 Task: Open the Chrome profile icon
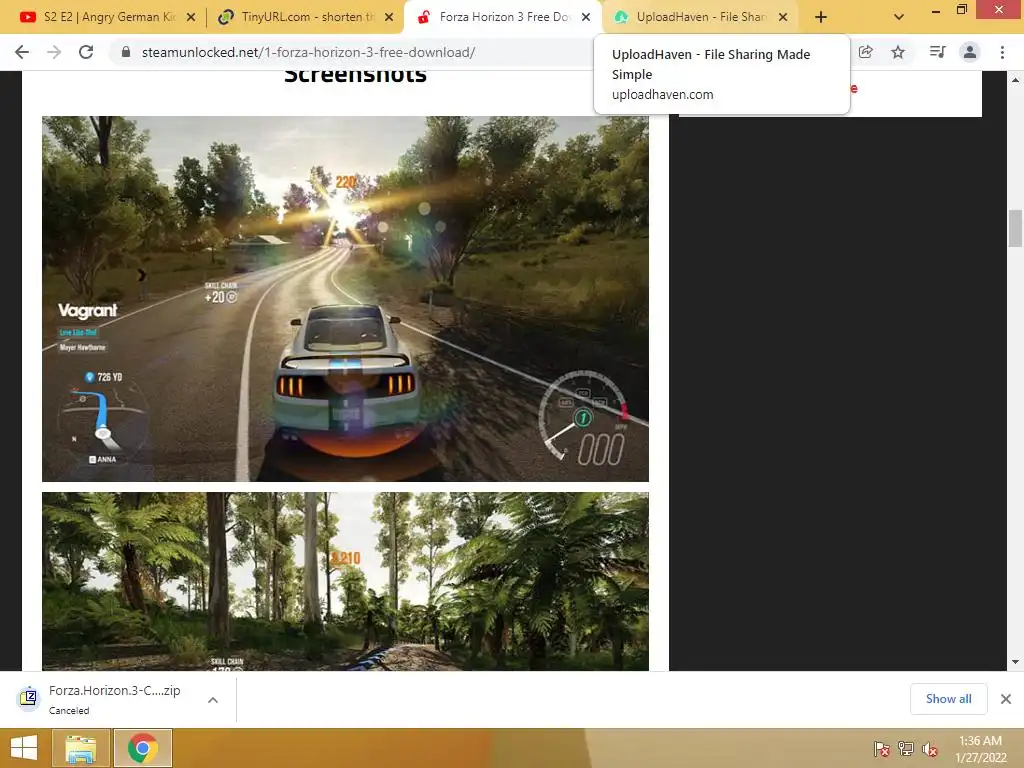click(x=970, y=52)
